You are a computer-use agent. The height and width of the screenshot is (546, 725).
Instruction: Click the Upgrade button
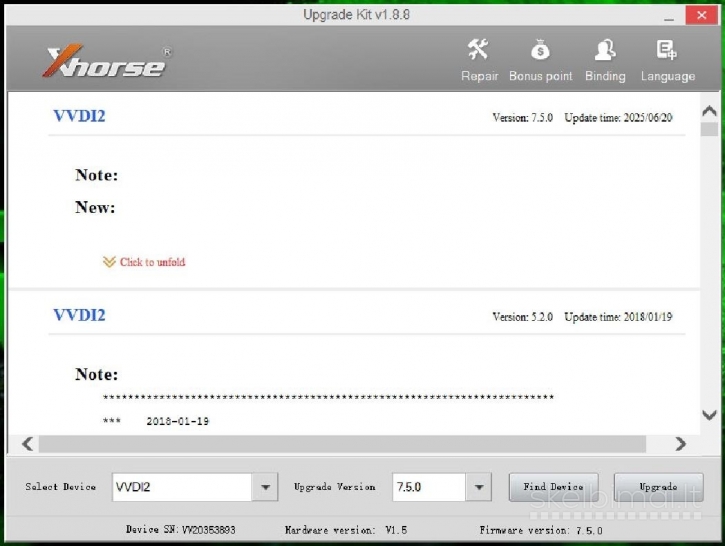coord(658,487)
